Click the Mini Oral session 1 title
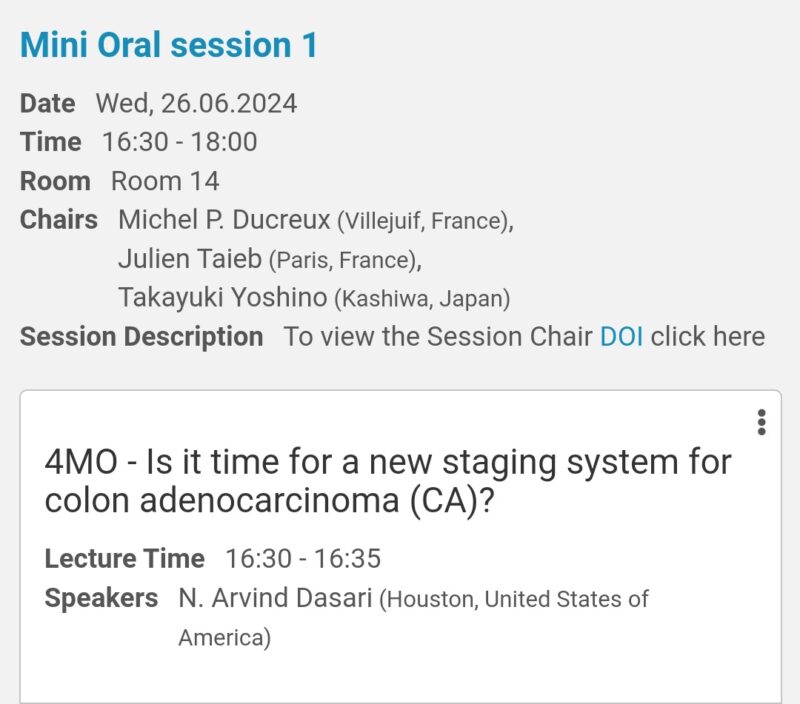 (169, 45)
